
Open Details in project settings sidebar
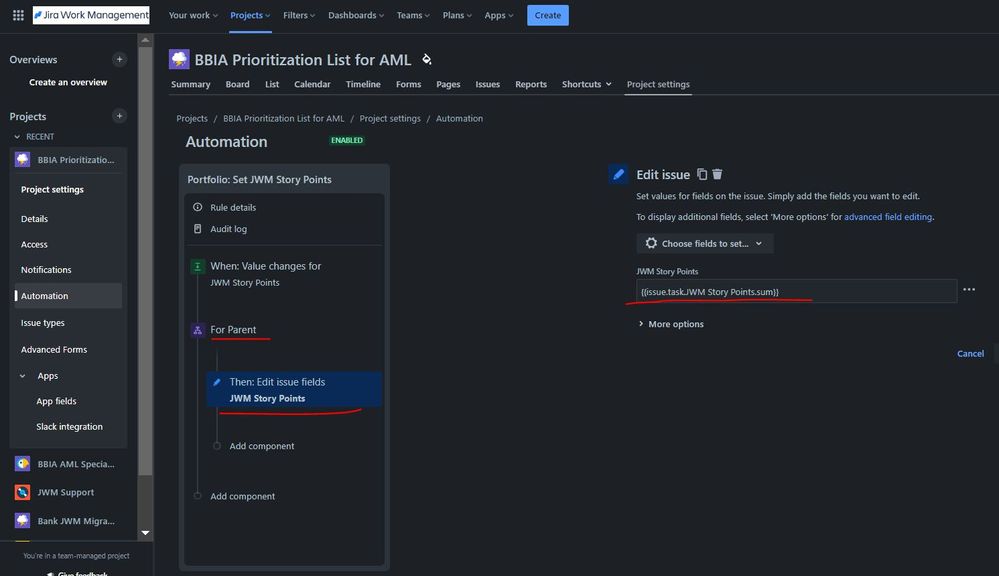point(34,219)
